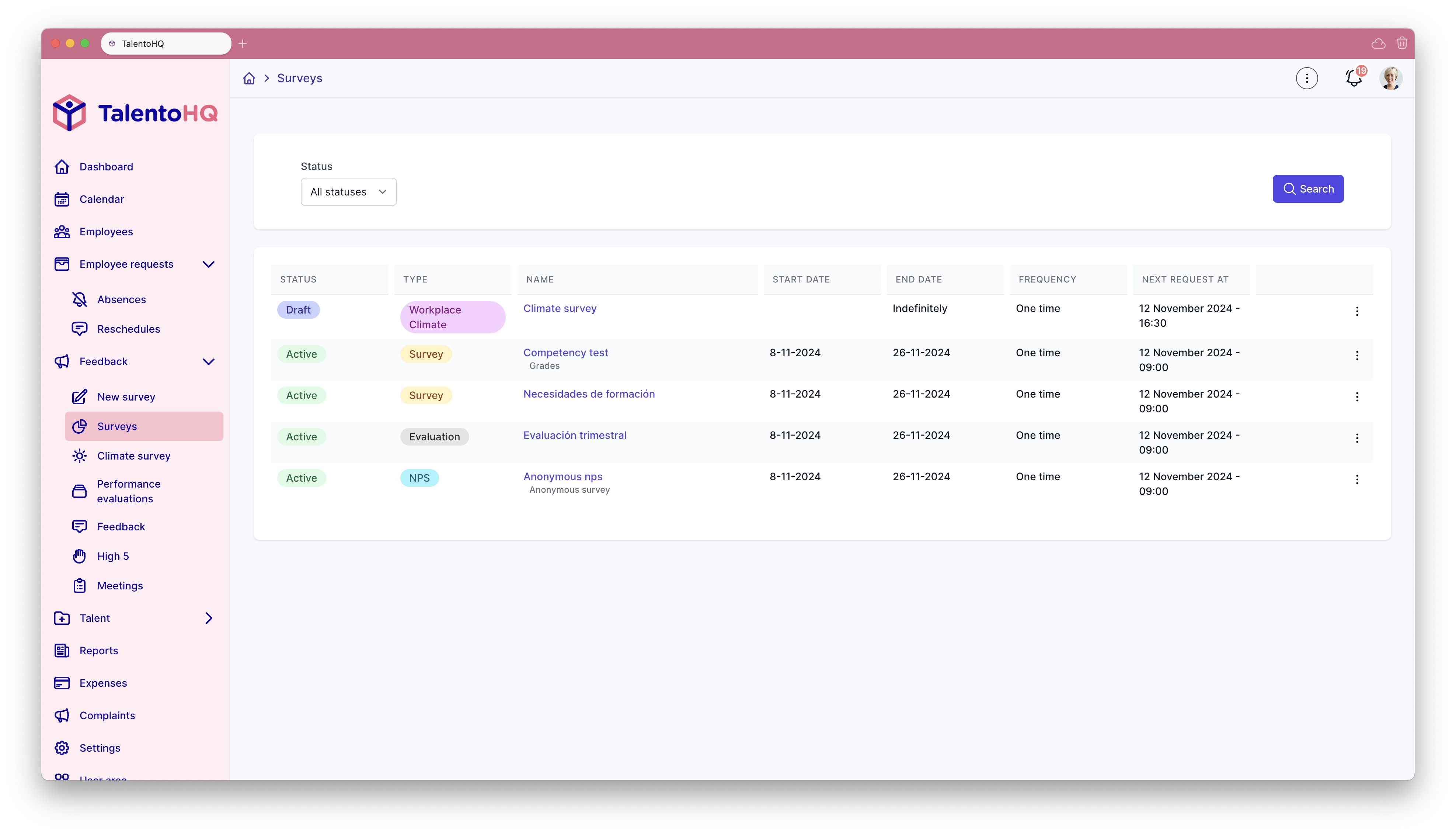
Task: Click the Draft status badge
Action: pos(298,310)
